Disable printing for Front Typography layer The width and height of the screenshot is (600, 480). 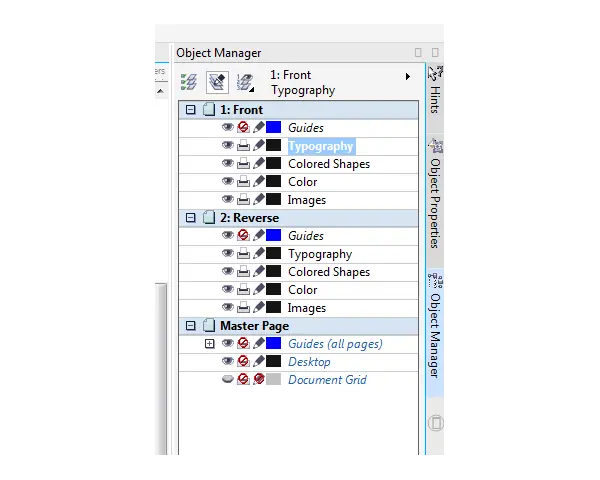243,145
